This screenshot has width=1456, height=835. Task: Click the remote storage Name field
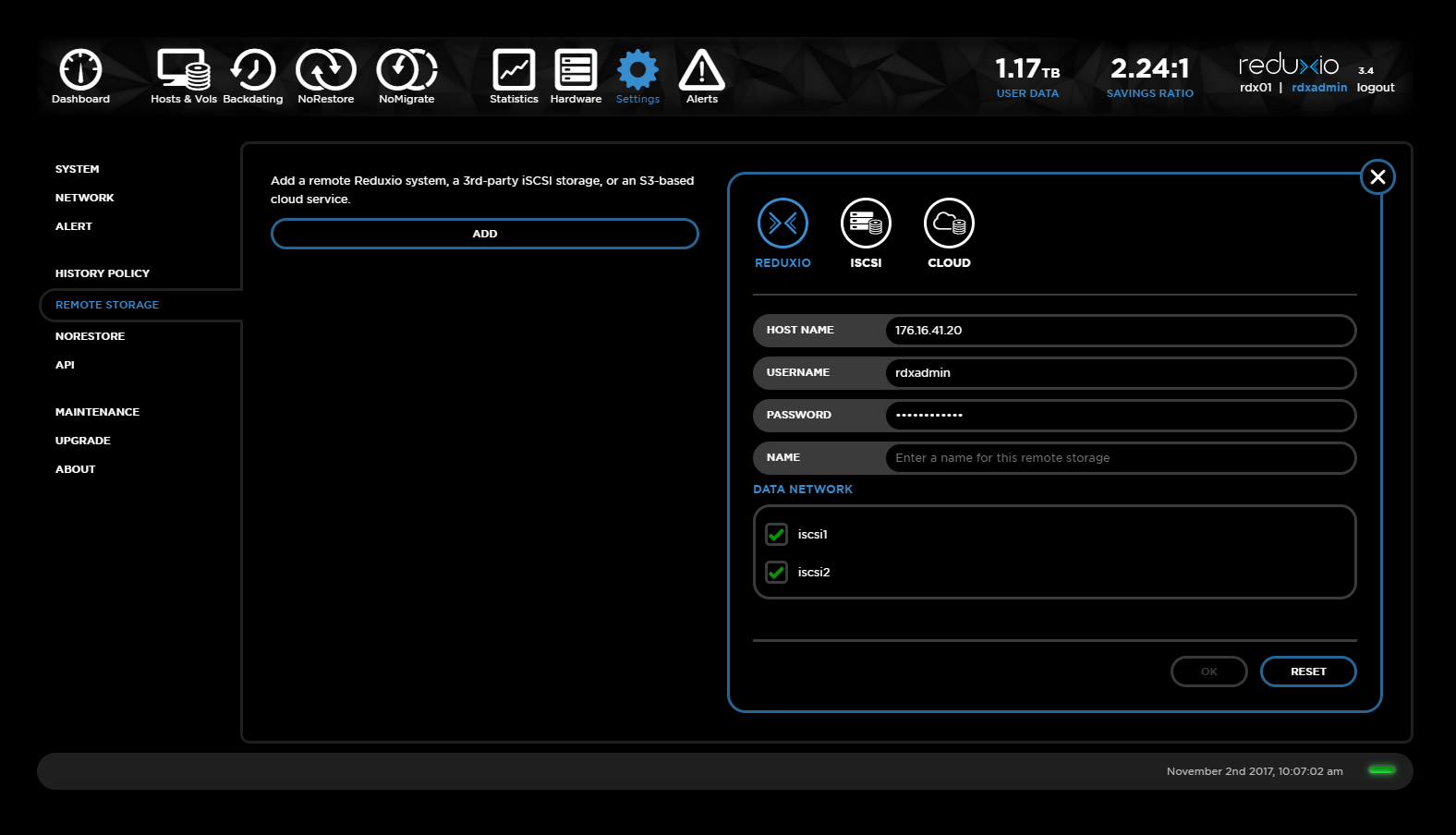pyautogui.click(x=1120, y=458)
